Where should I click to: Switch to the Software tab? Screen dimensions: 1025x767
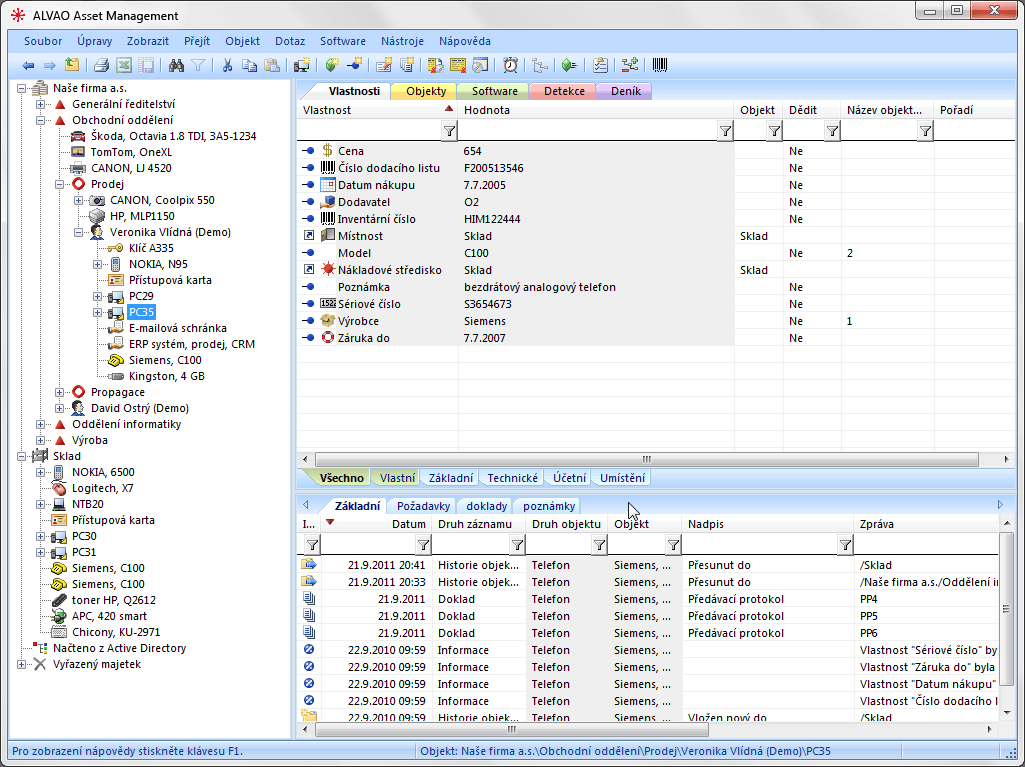[494, 91]
